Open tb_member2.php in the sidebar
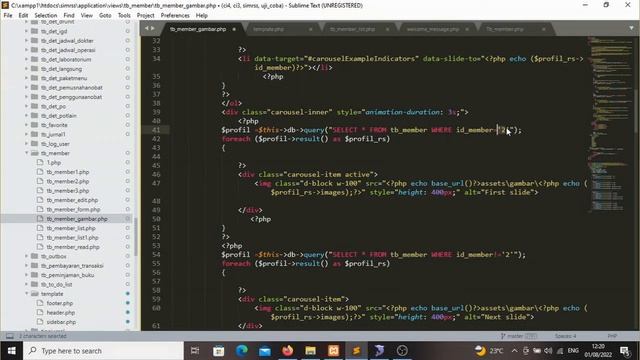This screenshot has height=360, width=640. [x=67, y=181]
